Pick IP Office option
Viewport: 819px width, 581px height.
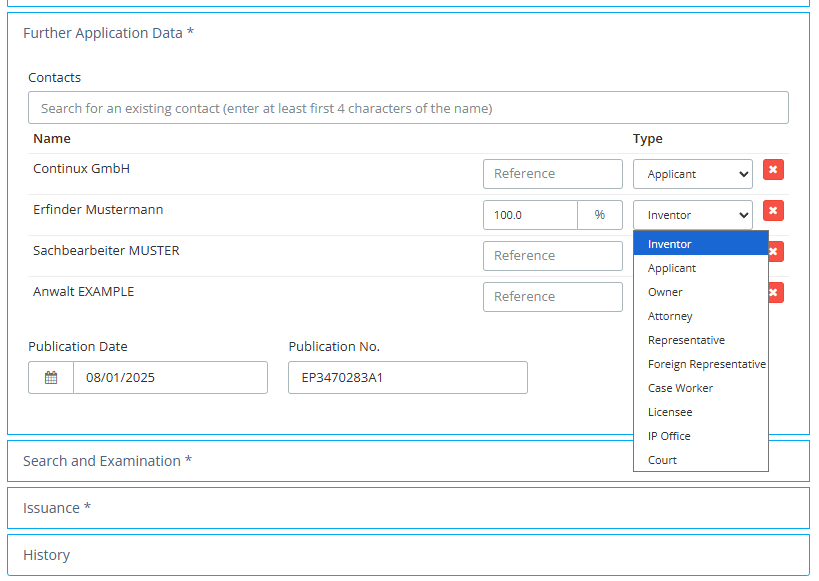click(x=700, y=436)
